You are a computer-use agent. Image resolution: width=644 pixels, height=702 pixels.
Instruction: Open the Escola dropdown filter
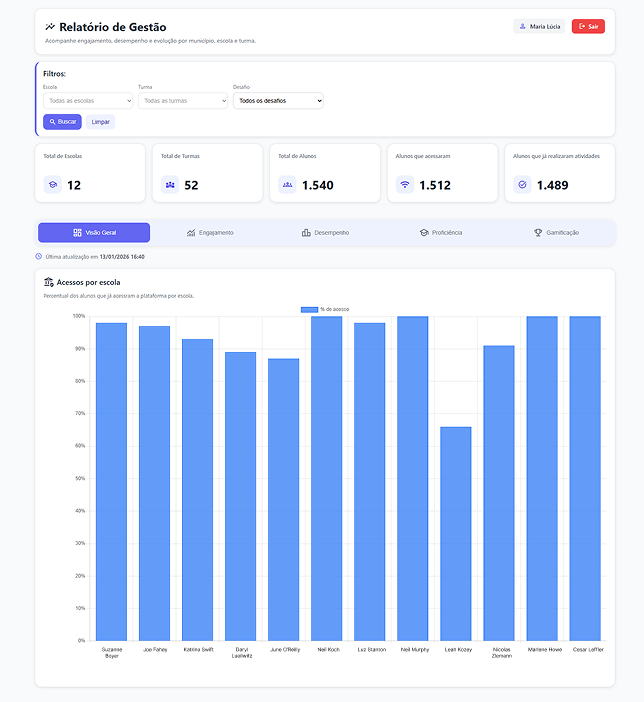[x=88, y=101]
